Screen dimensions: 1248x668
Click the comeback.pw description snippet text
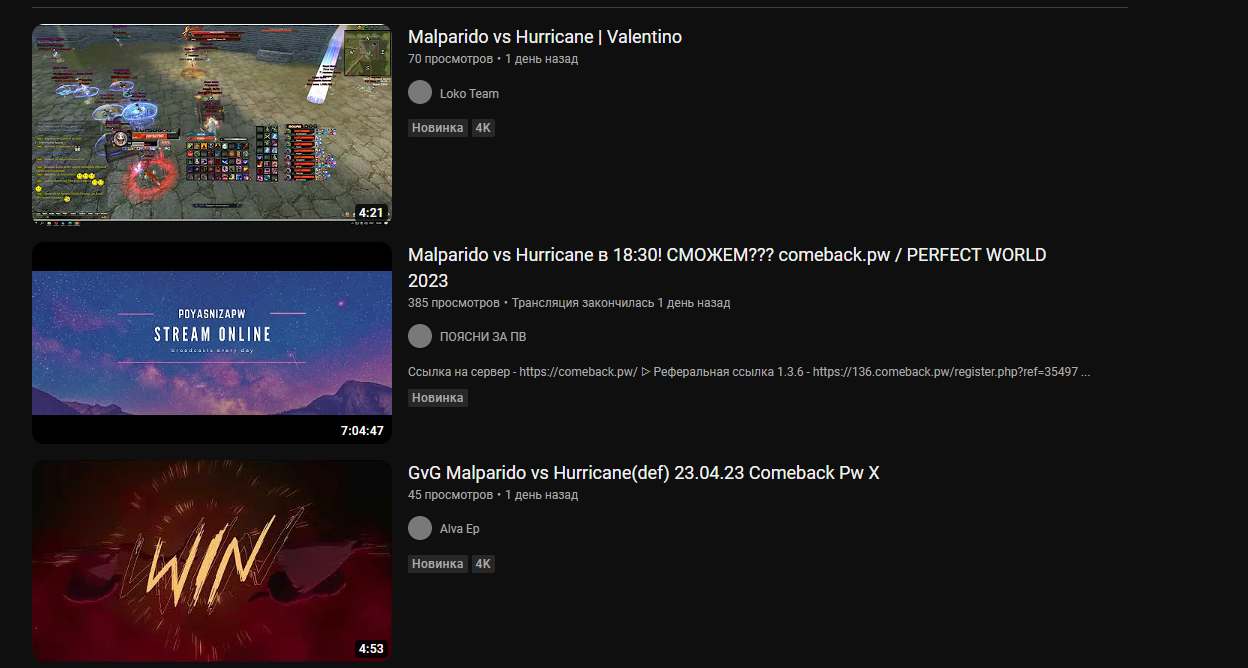(749, 372)
